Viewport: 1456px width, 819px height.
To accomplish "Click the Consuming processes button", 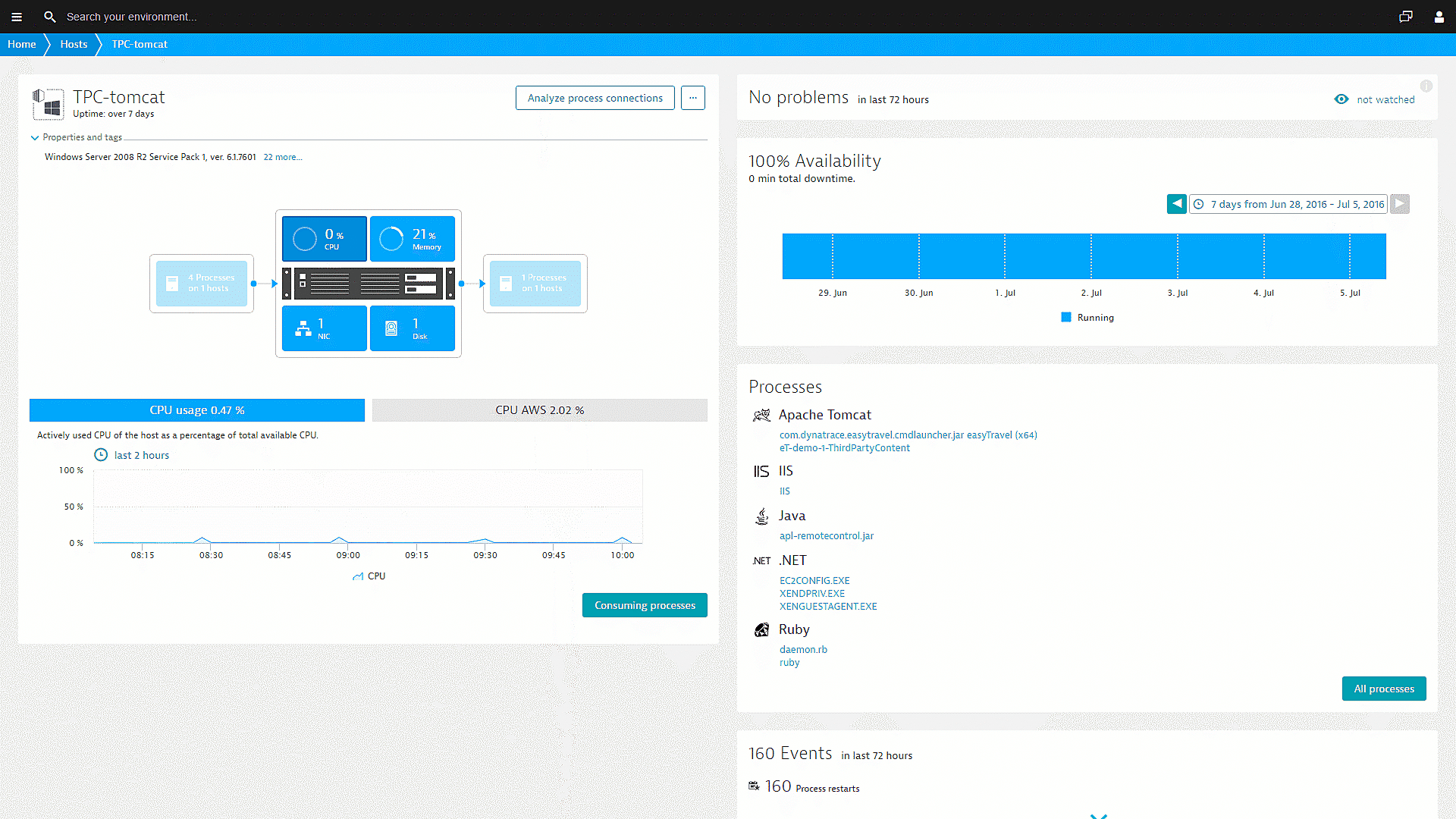I will [644, 605].
